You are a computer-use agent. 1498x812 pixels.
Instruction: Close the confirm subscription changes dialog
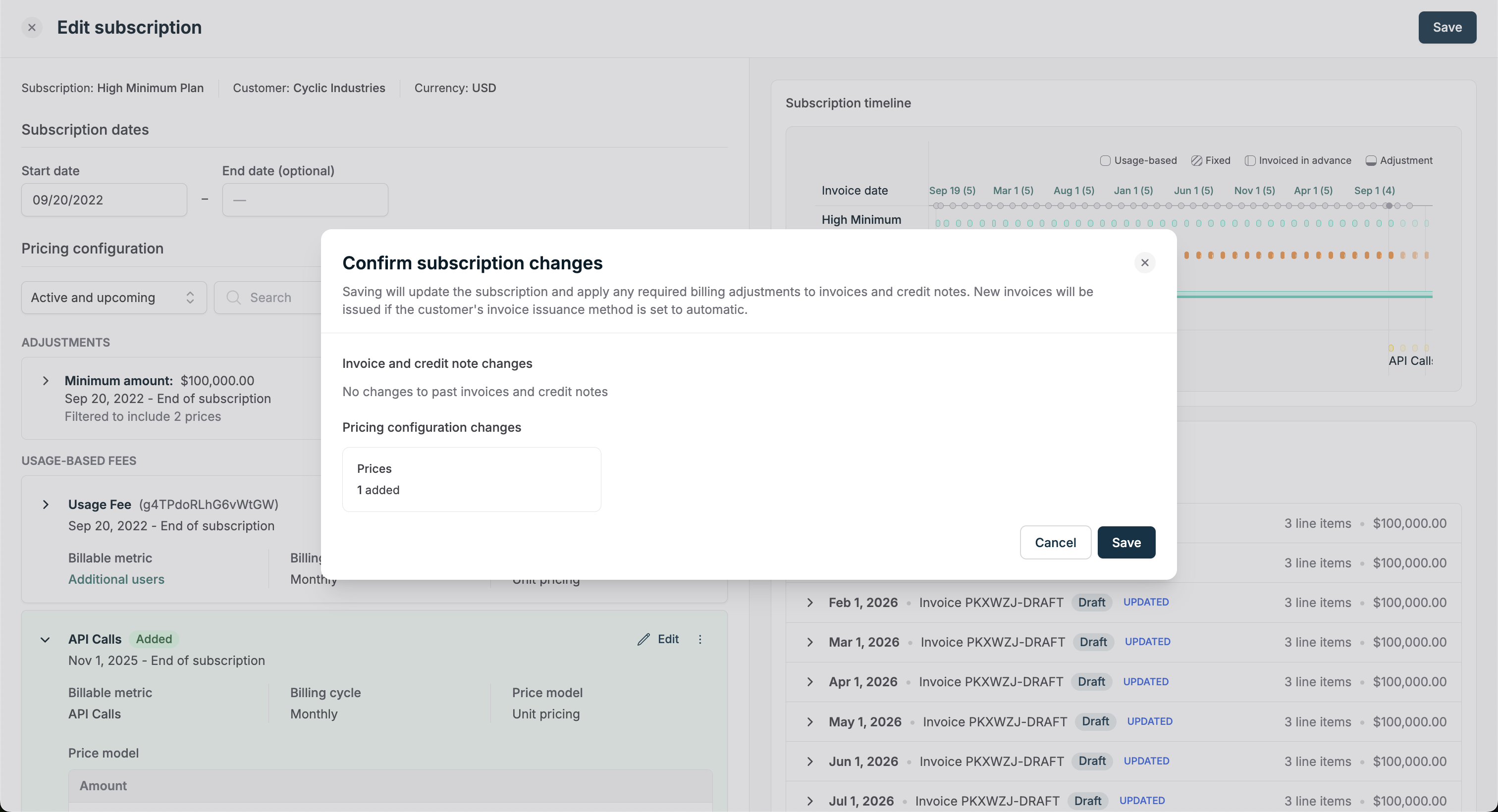(x=1144, y=263)
